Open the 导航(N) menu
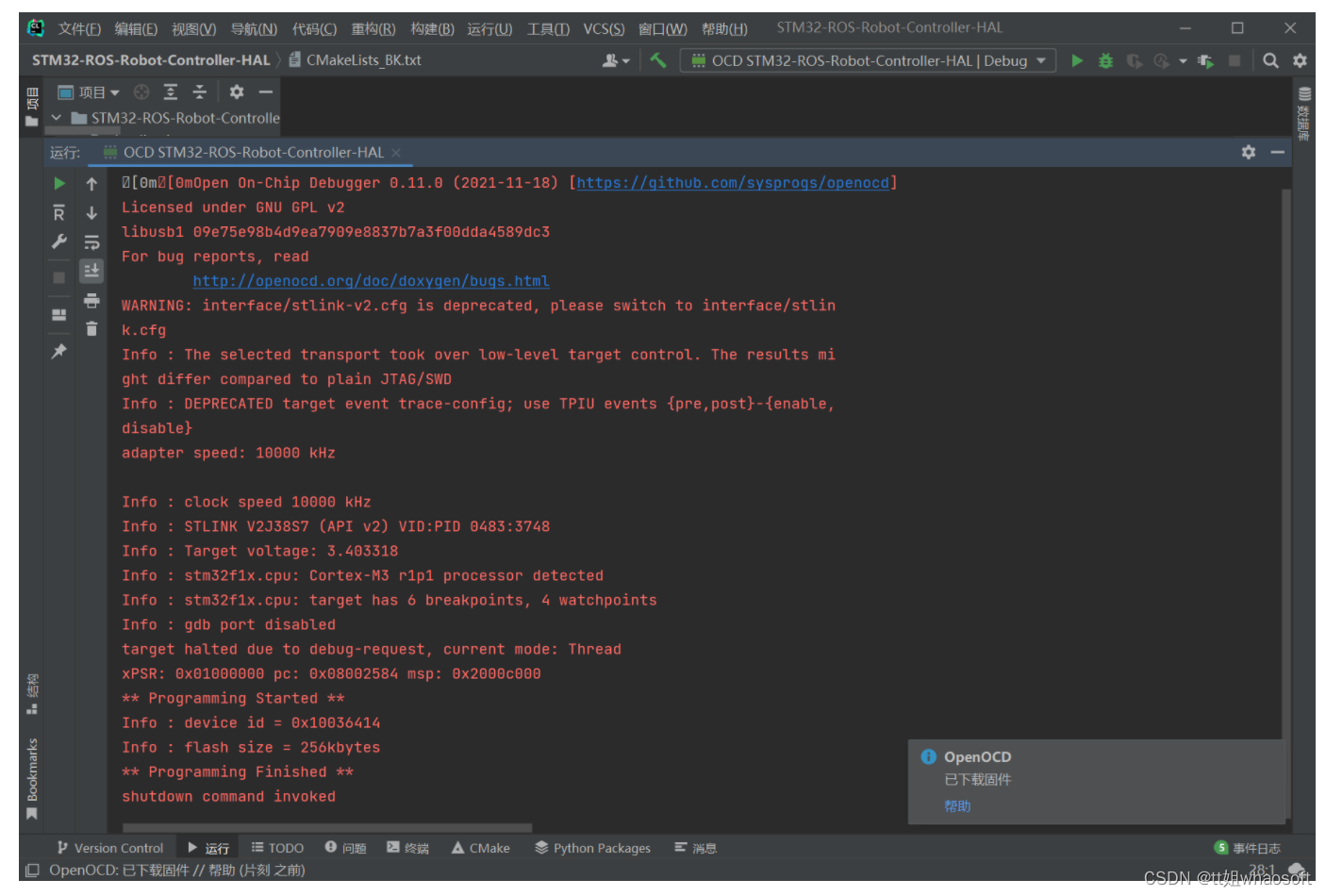Screen dimensions: 1326x896 pyautogui.click(x=254, y=29)
